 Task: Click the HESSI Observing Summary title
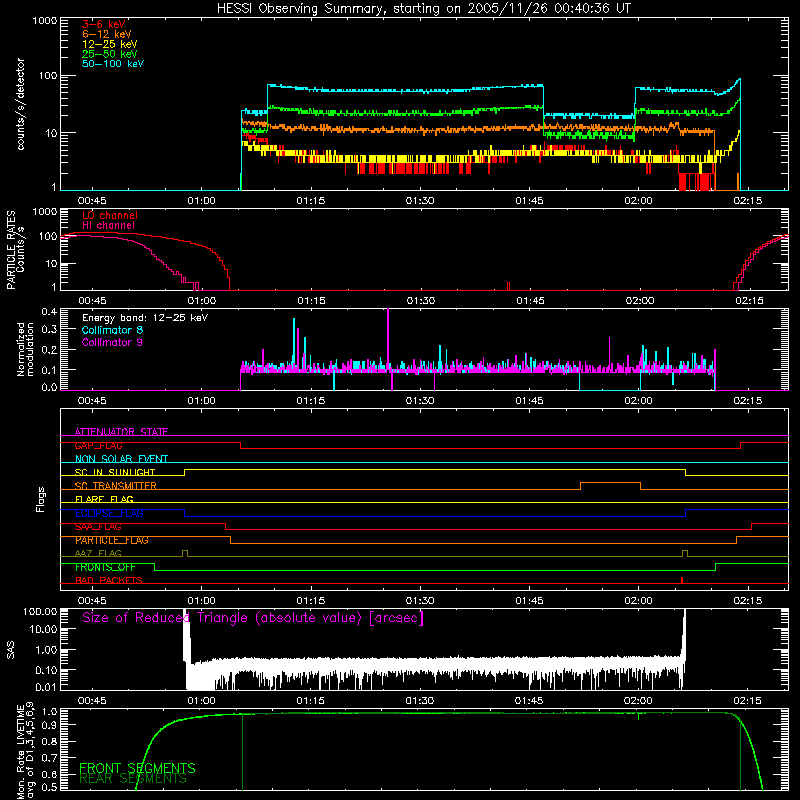click(x=423, y=9)
